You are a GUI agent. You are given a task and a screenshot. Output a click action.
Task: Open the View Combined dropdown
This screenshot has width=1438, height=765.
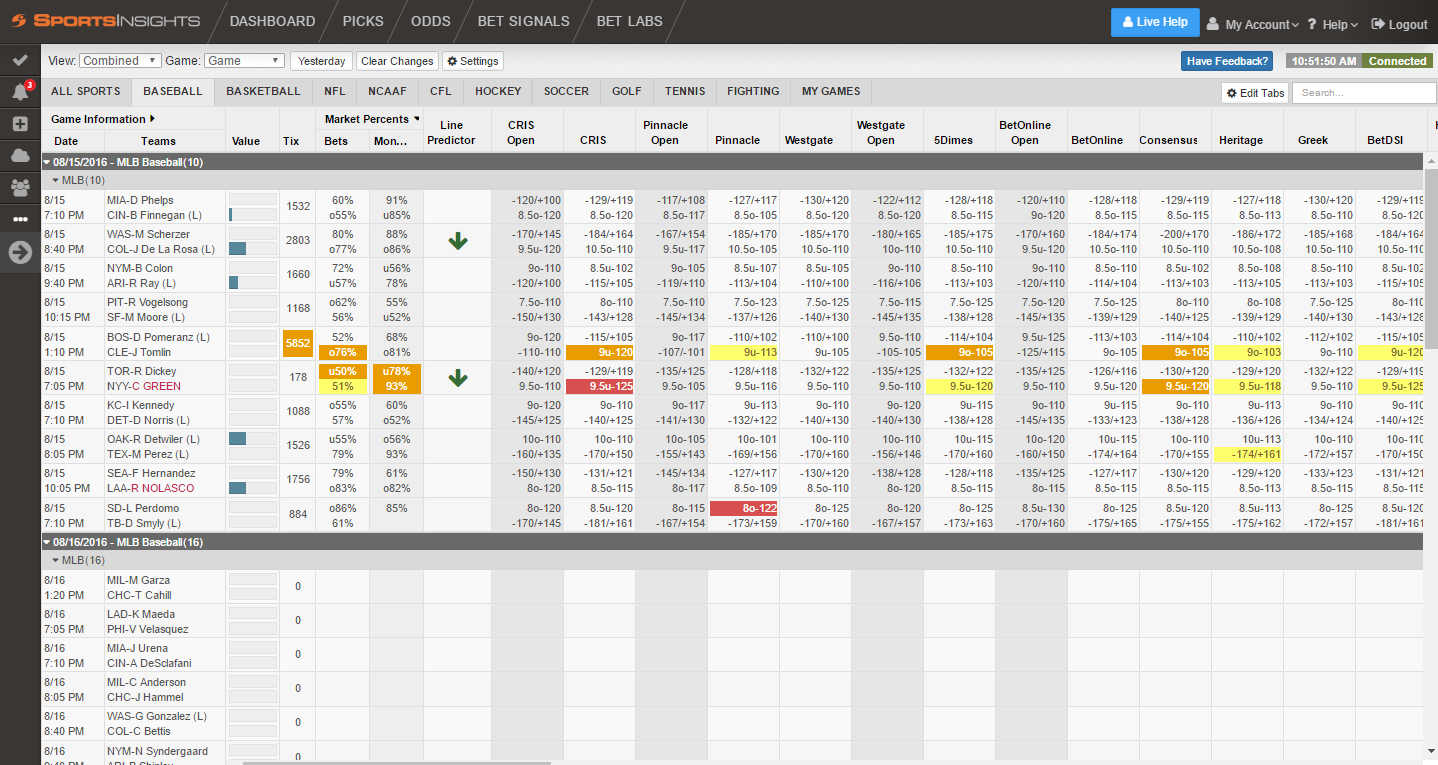(x=120, y=61)
